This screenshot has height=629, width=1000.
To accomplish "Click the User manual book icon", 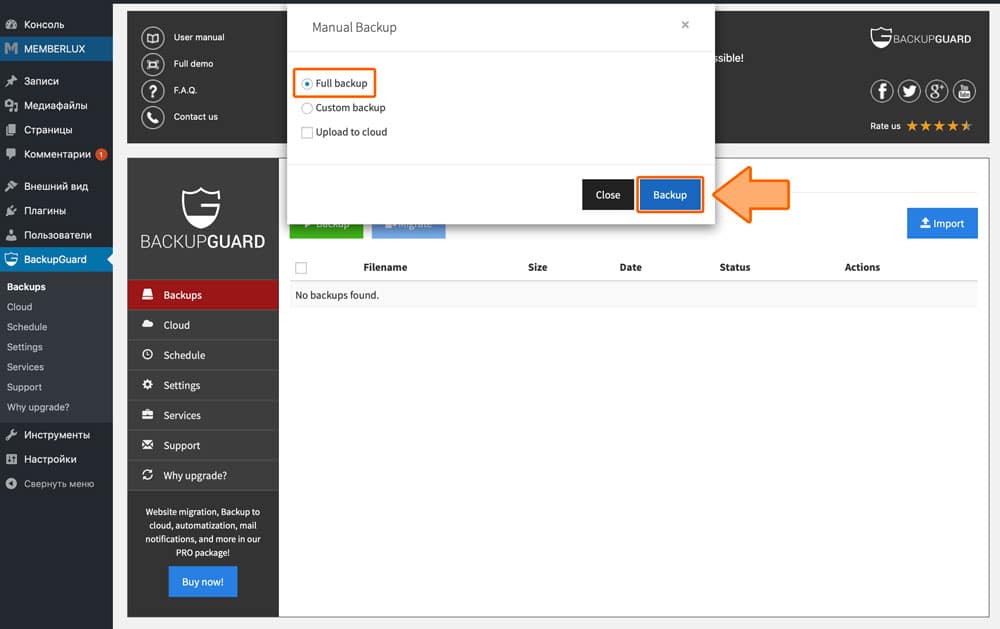I will click(153, 38).
